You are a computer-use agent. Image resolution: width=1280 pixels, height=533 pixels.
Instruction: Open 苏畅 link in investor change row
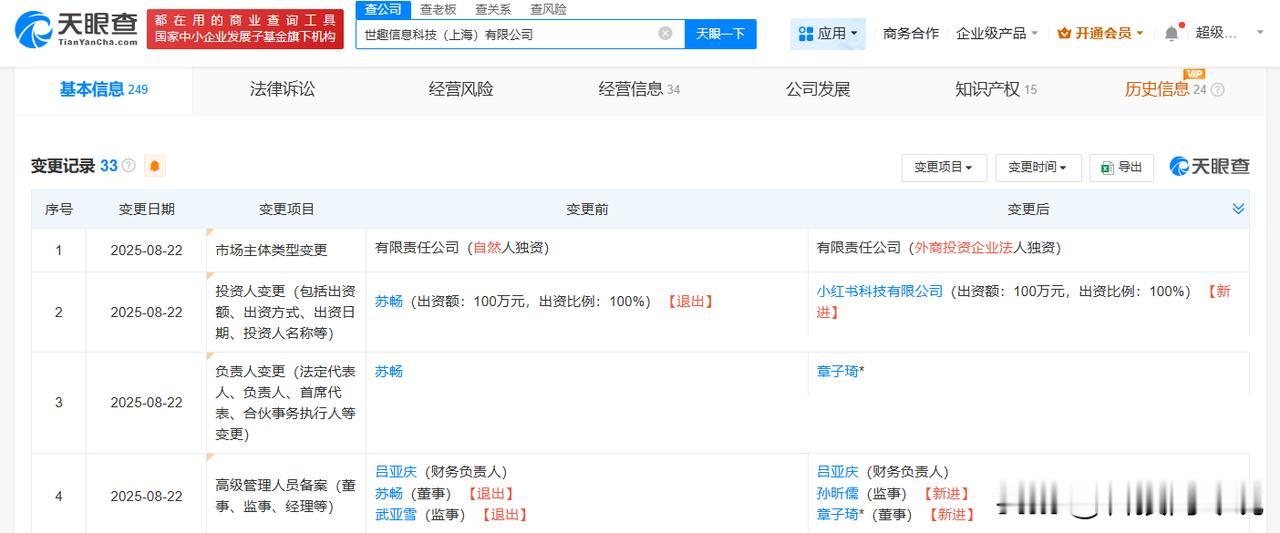click(389, 301)
